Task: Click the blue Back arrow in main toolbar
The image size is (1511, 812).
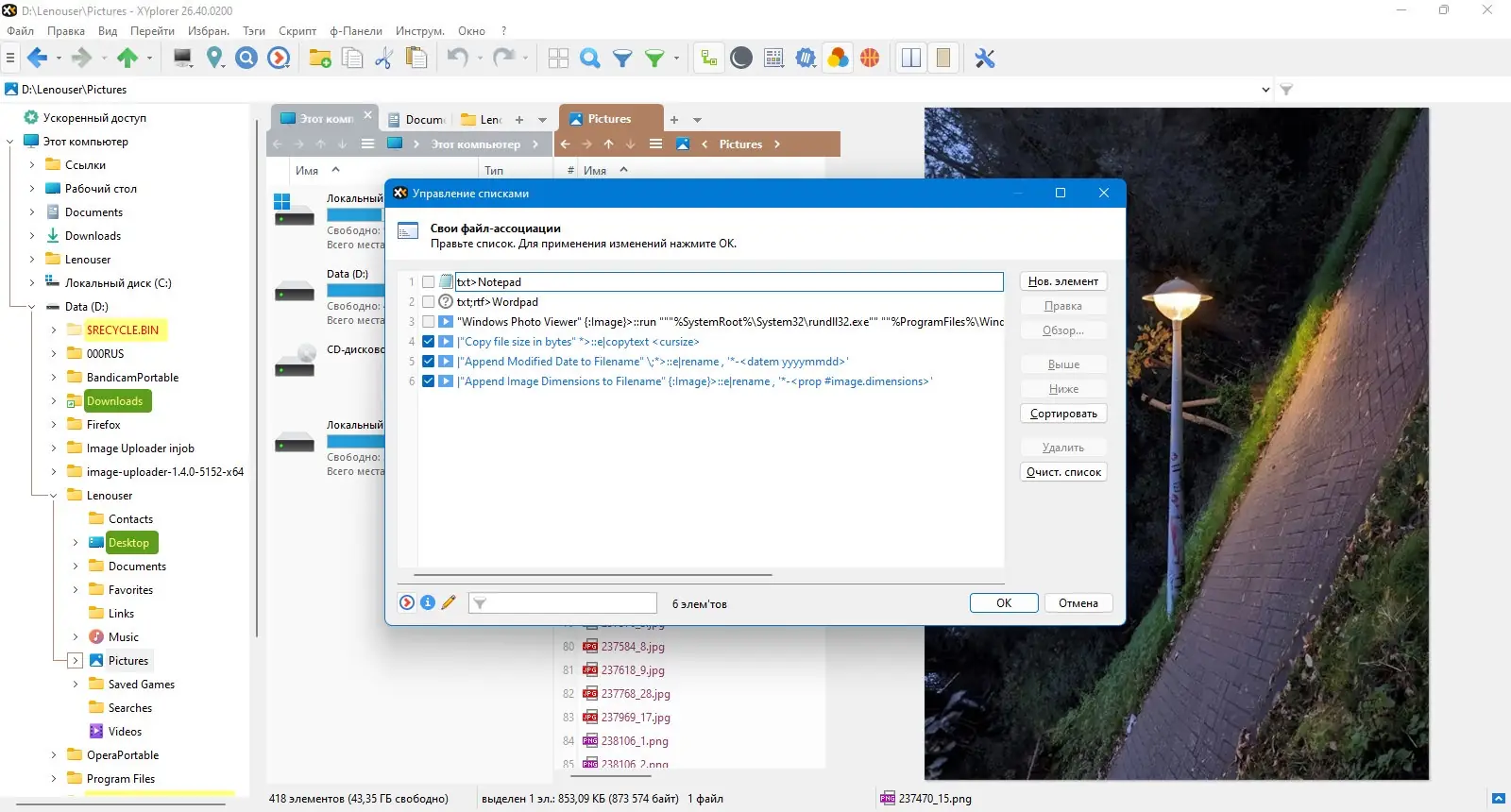Action: (x=37, y=59)
